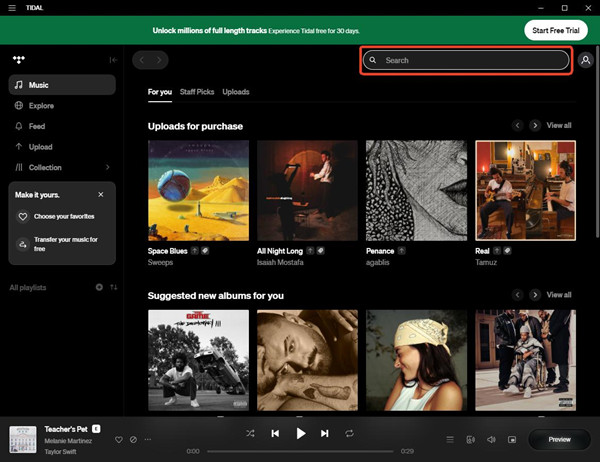Select Music in the sidebar
This screenshot has height=462, width=600.
pos(62,85)
